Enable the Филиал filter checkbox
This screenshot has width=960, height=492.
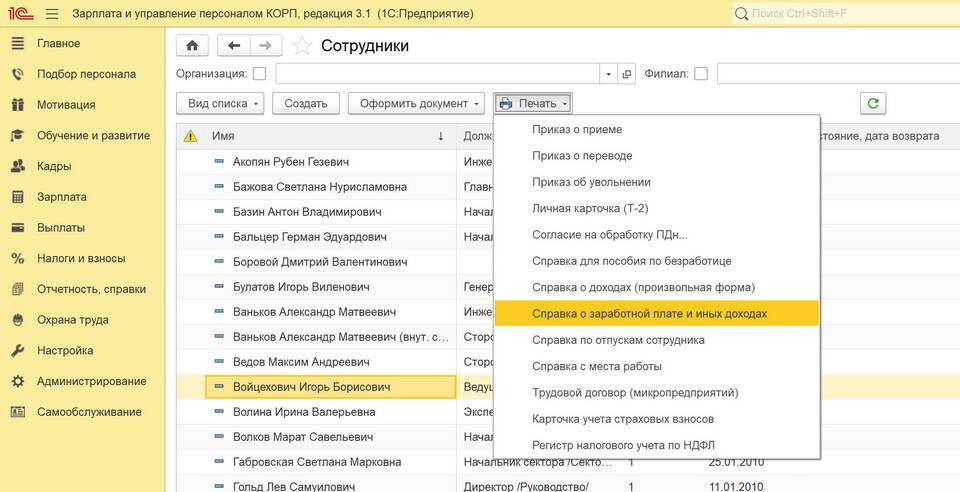(701, 74)
